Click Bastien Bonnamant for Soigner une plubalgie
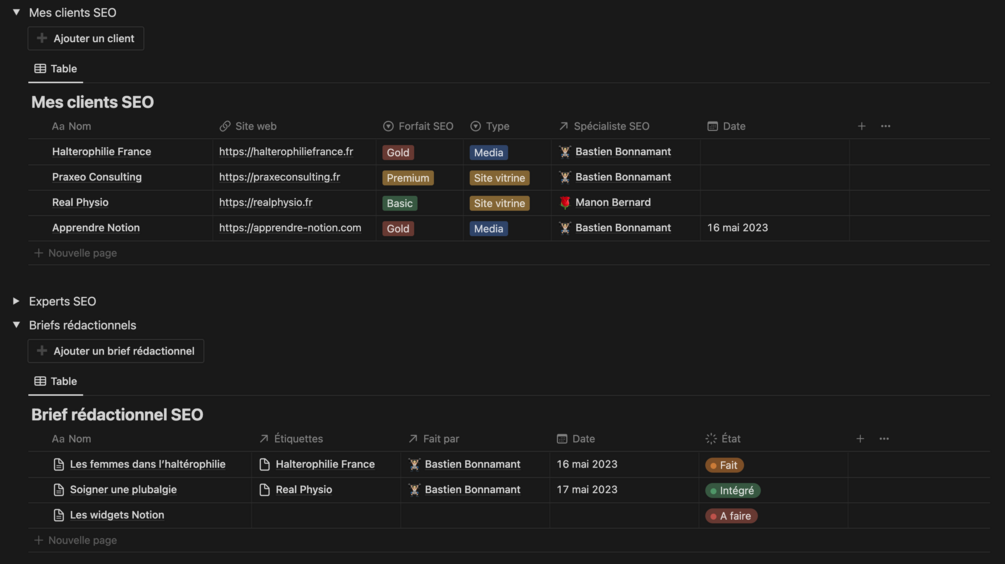The image size is (1005, 564). (464, 490)
